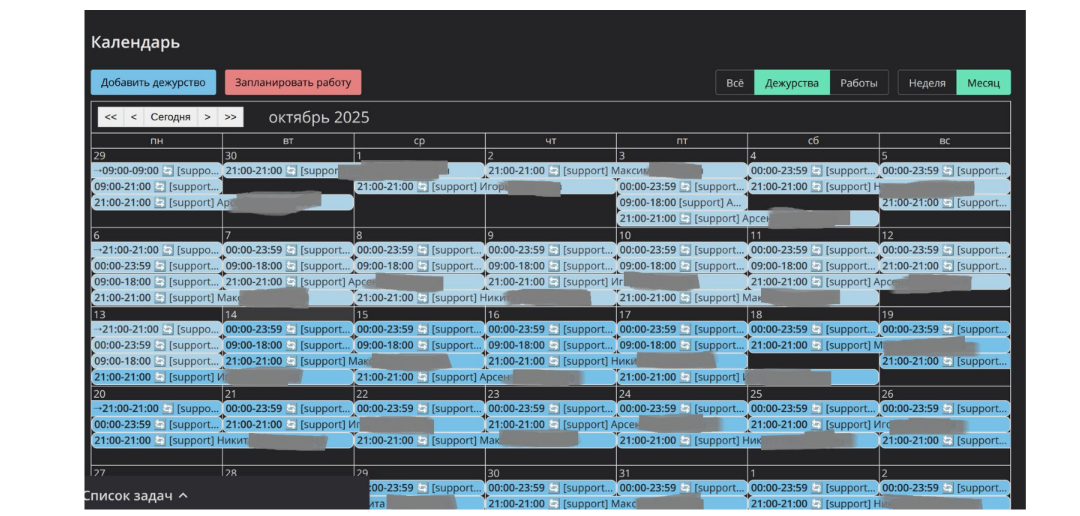Click the пн weekday column header
This screenshot has height=516, width=1080.
click(156, 141)
